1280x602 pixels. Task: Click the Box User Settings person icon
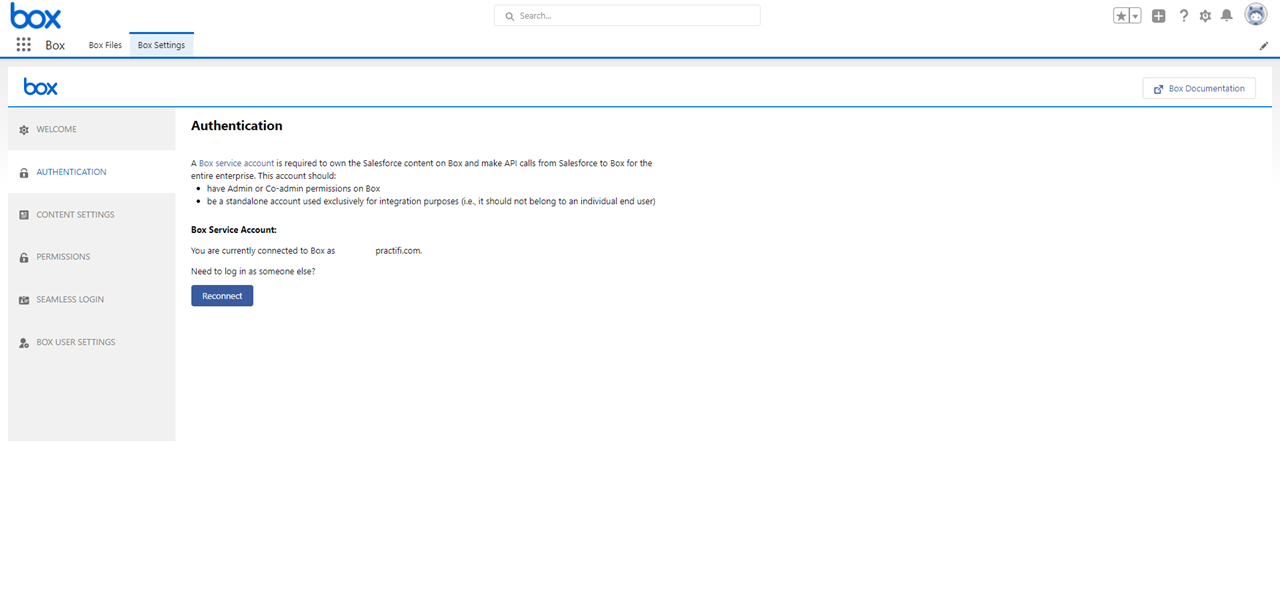pyautogui.click(x=24, y=343)
